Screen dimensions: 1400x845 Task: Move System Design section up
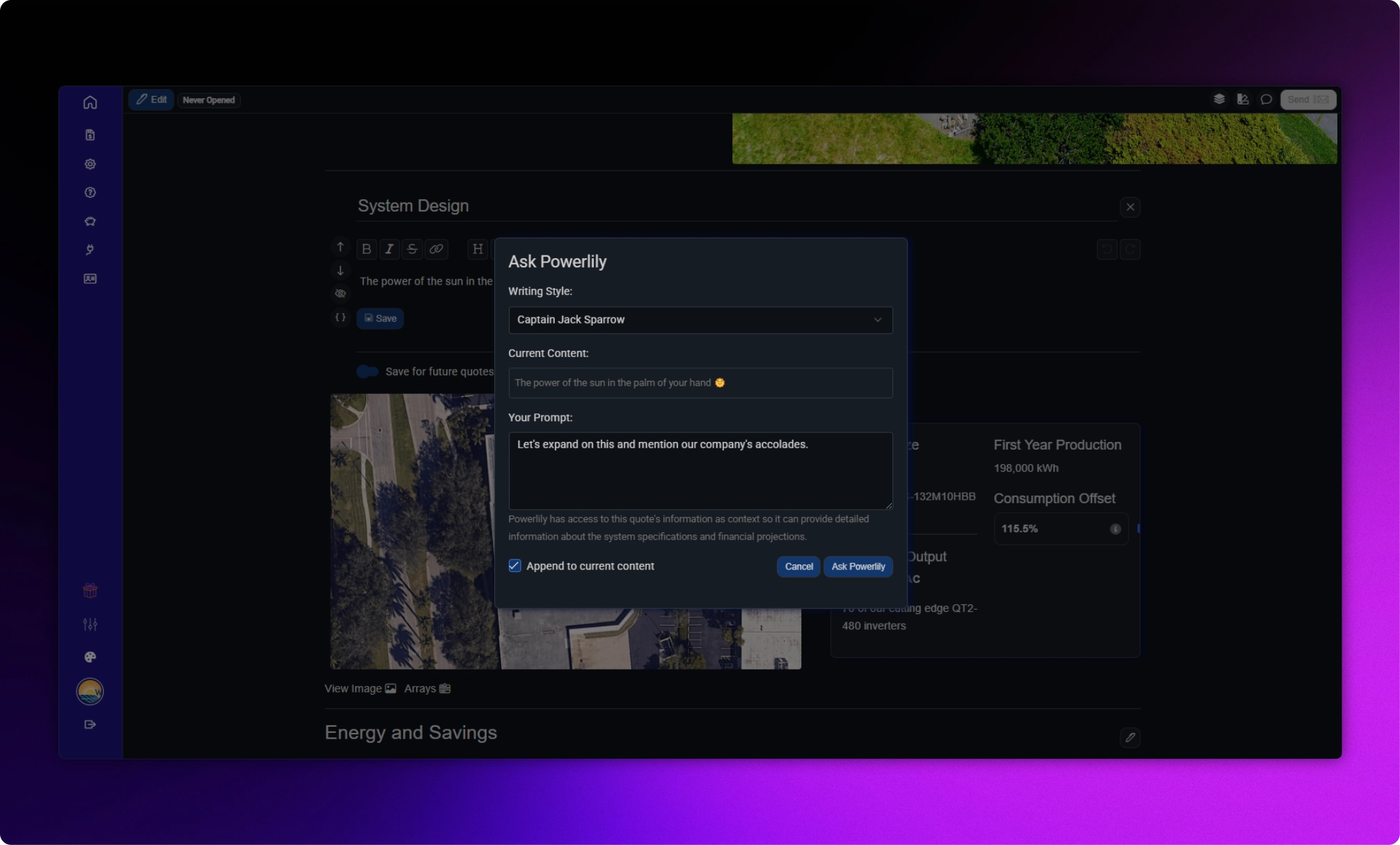(x=340, y=247)
